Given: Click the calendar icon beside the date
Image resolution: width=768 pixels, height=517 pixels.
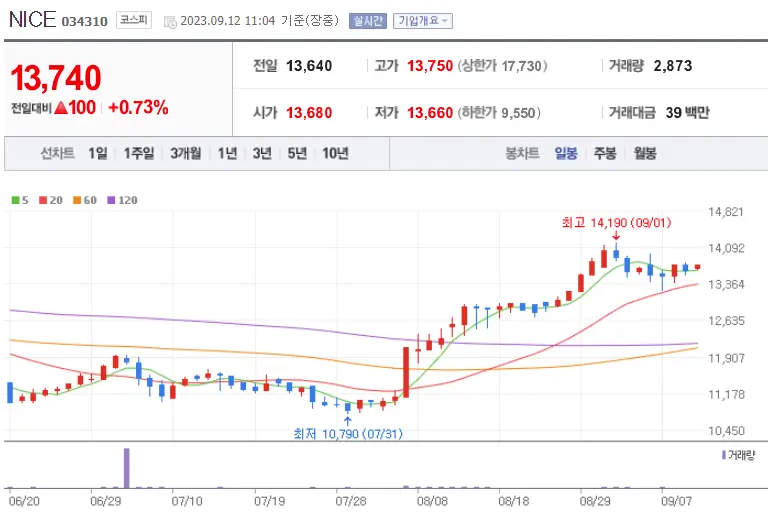Looking at the screenshot, I should (170, 22).
